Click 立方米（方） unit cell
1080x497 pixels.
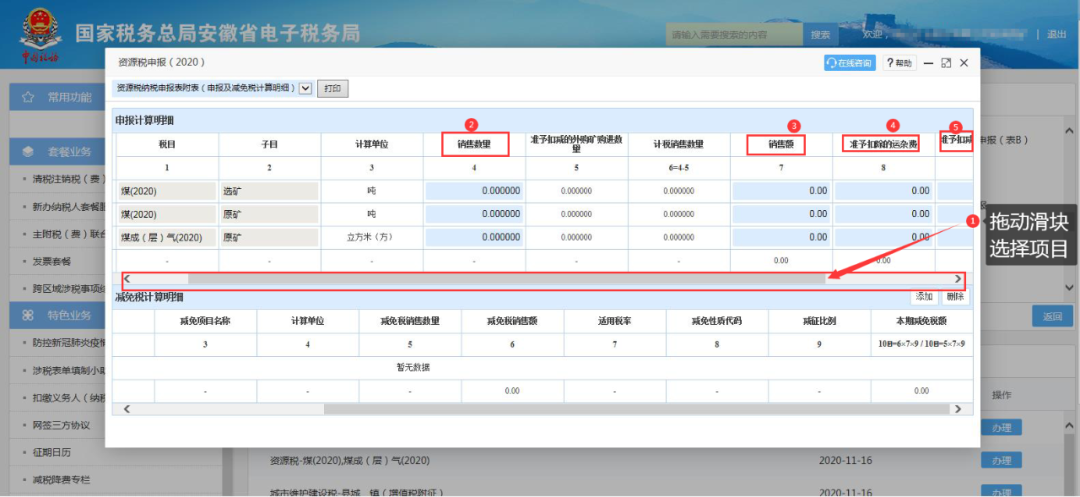click(371, 237)
